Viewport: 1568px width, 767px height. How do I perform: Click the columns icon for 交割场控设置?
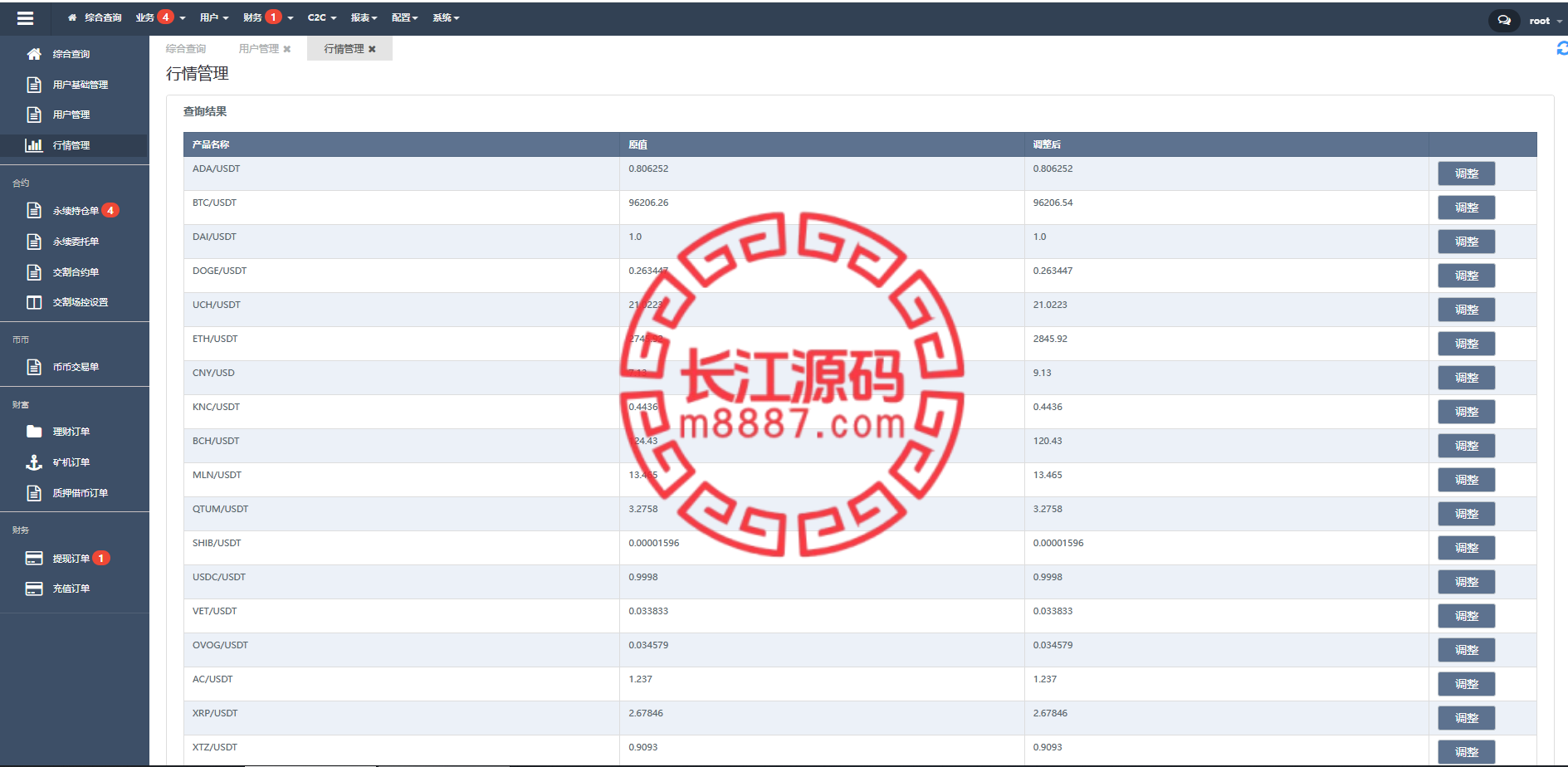34,302
